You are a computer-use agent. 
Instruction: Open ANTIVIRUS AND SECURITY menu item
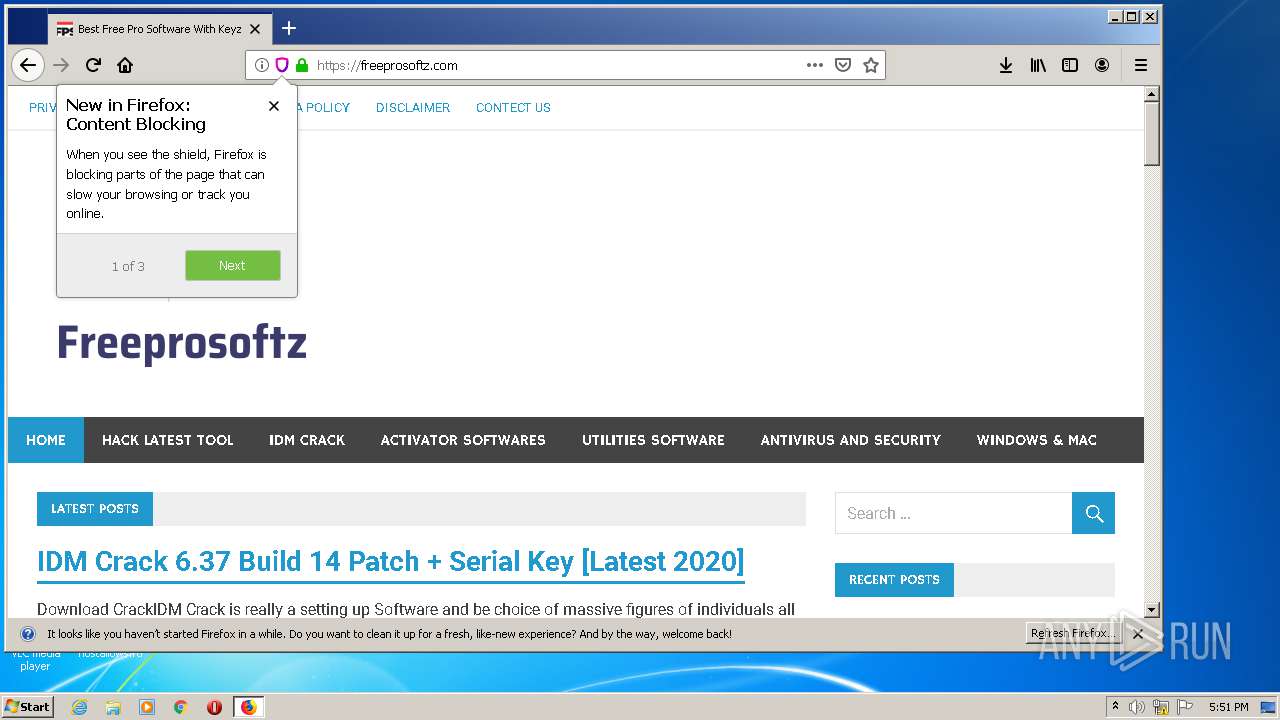(x=851, y=440)
